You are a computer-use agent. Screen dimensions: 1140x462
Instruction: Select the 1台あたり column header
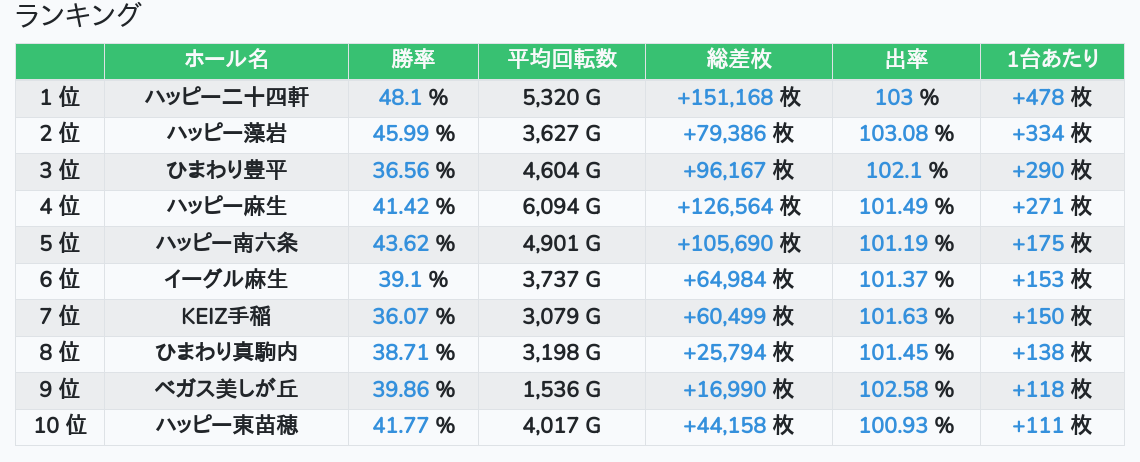[x=1053, y=60]
